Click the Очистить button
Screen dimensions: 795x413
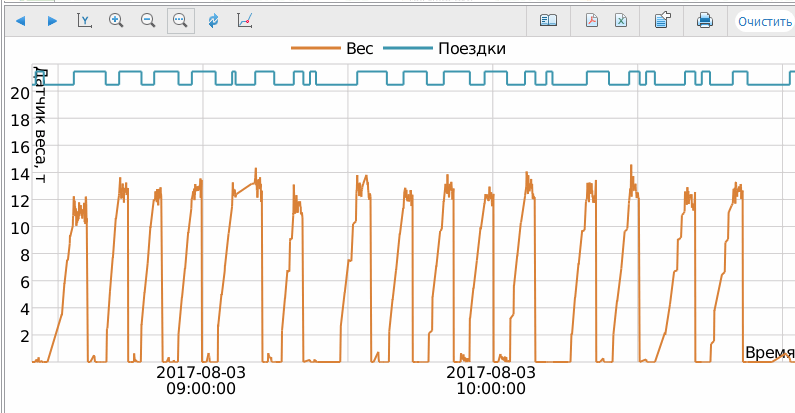point(765,21)
